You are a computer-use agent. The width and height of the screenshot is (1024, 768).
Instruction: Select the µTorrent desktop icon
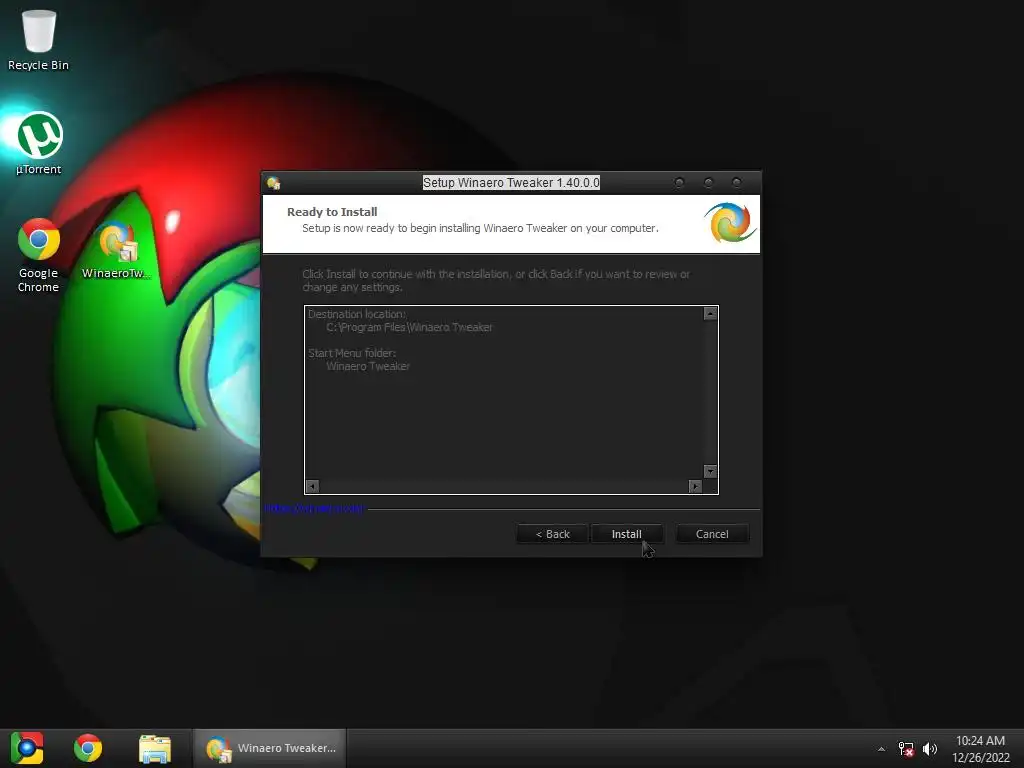point(39,144)
